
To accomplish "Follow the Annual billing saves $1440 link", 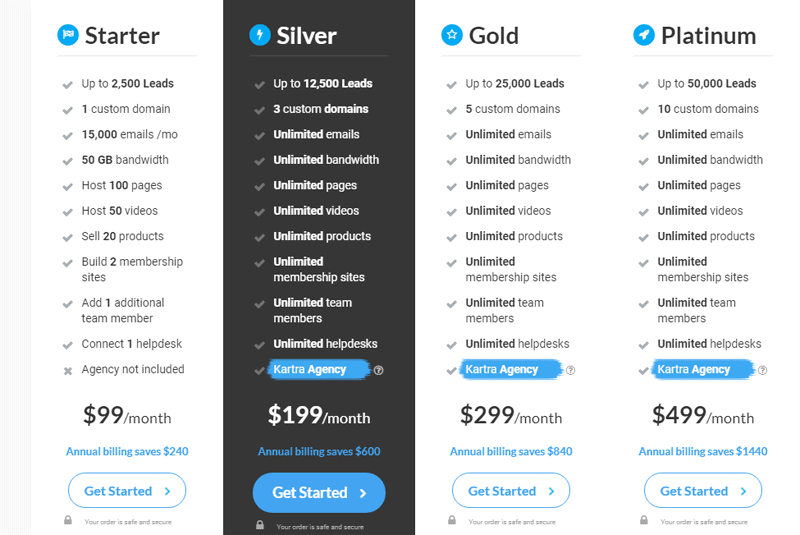I will pos(703,451).
